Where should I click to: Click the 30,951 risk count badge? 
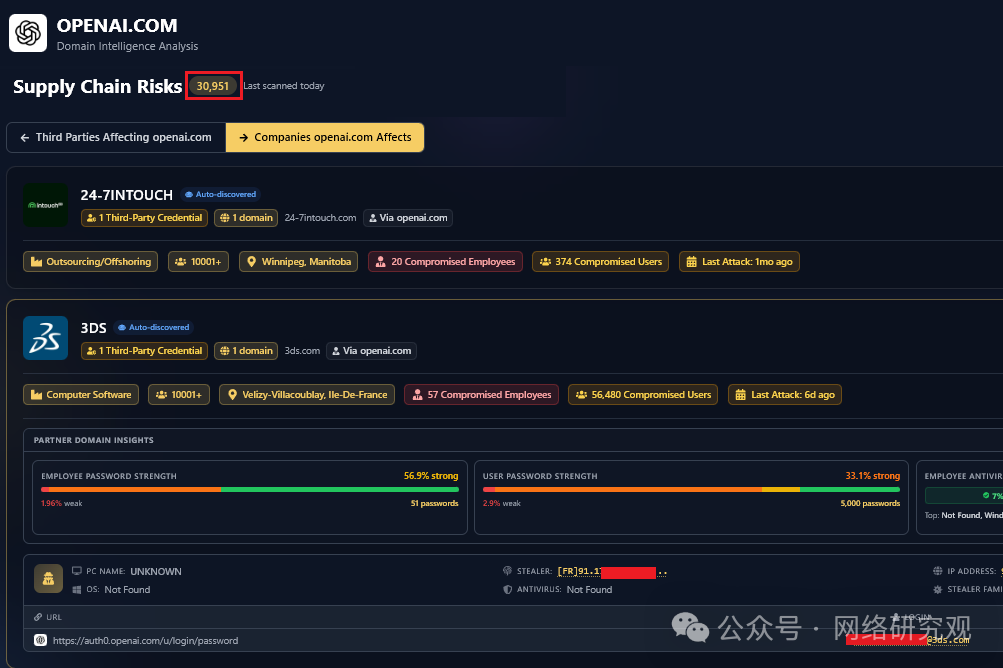coord(213,86)
